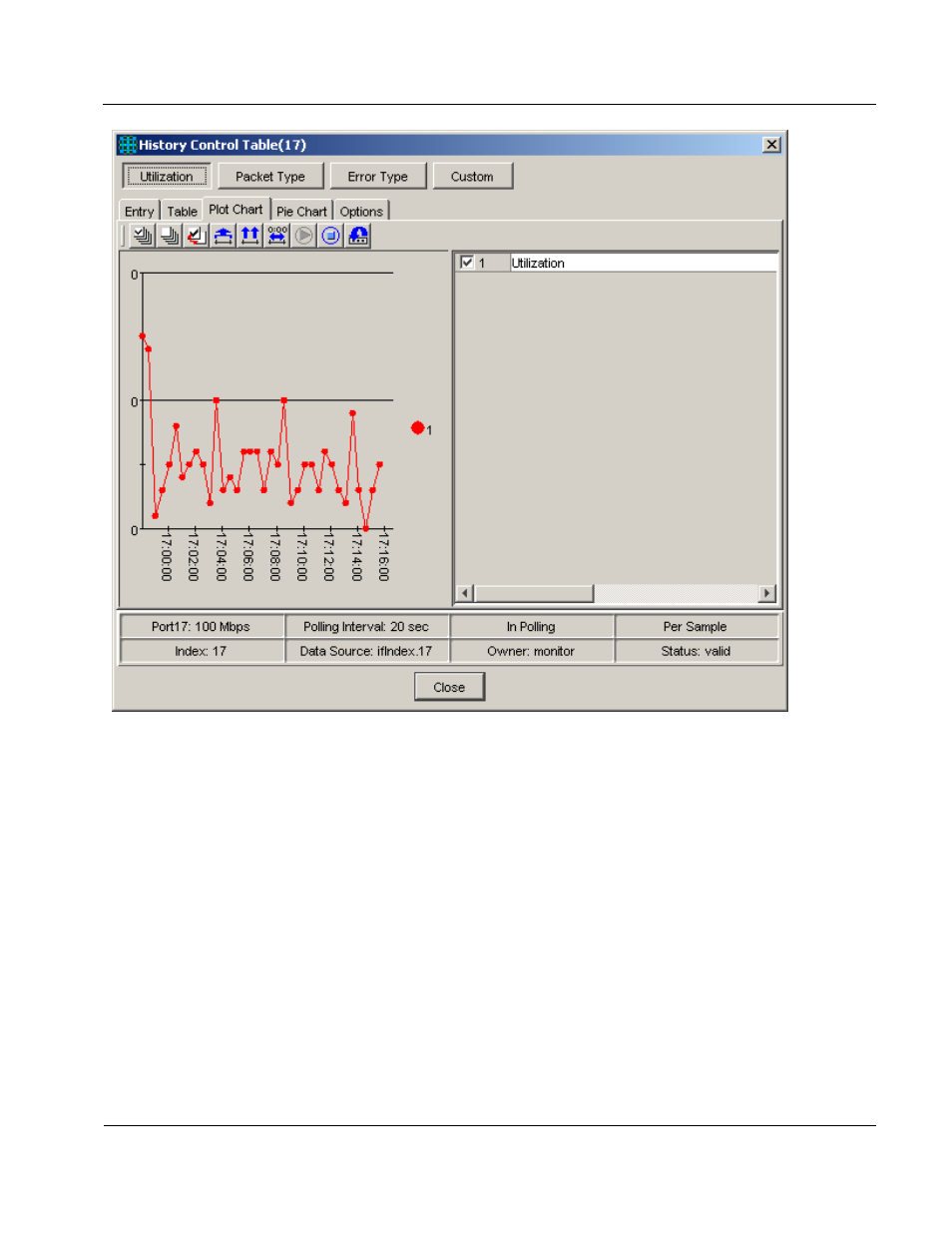
Task: Click the double-arrow vertical scale toolbar icon
Action: coord(250,236)
